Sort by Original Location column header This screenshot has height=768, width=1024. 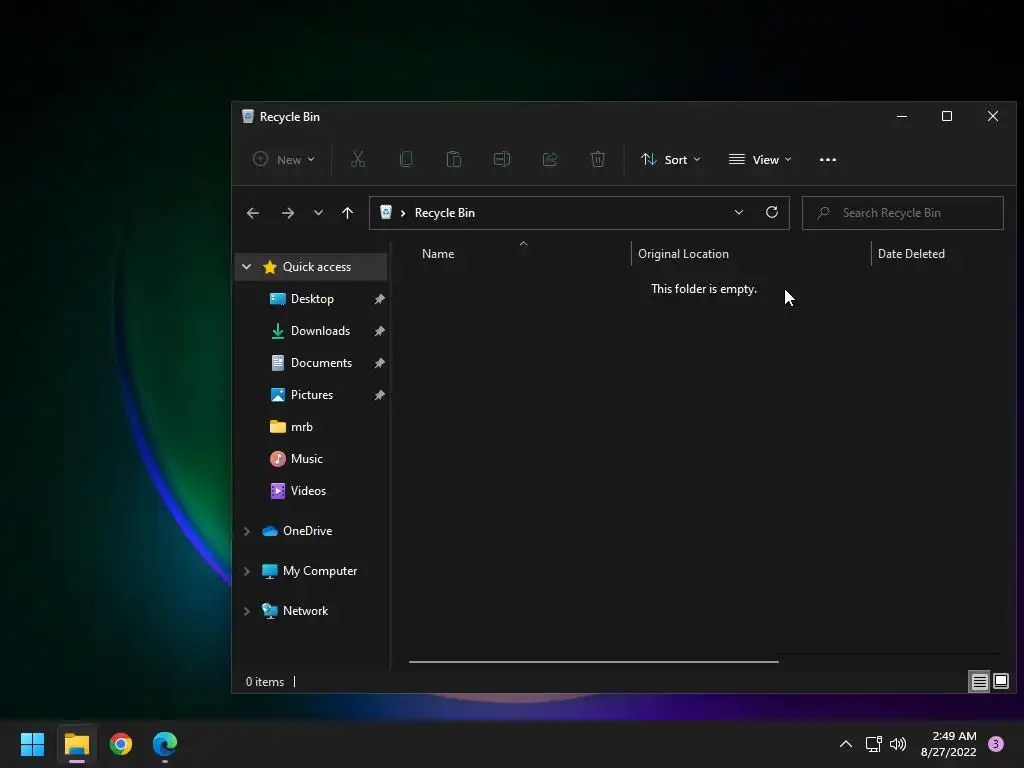pyautogui.click(x=683, y=254)
